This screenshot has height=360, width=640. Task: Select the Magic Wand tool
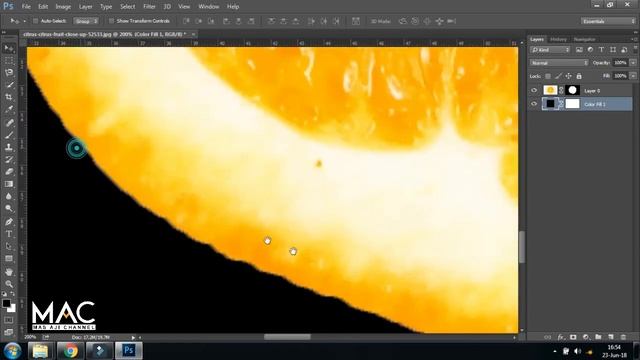(9, 85)
